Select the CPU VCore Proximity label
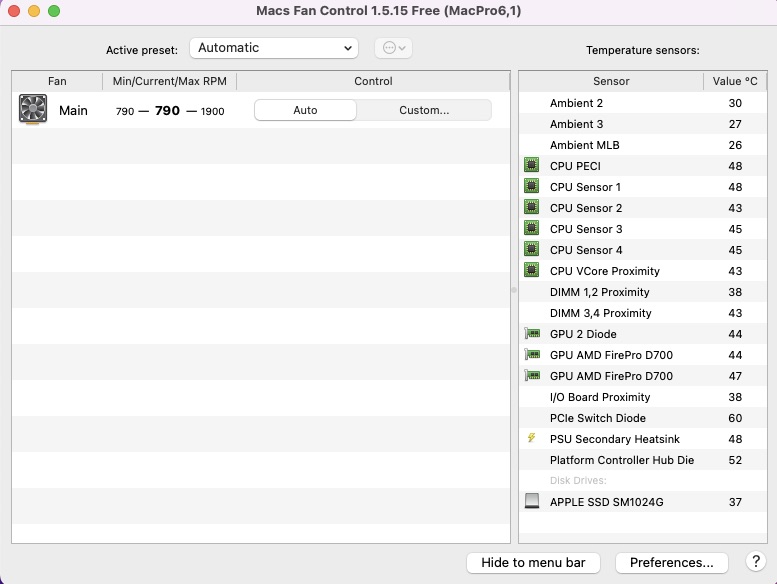 [x=605, y=271]
